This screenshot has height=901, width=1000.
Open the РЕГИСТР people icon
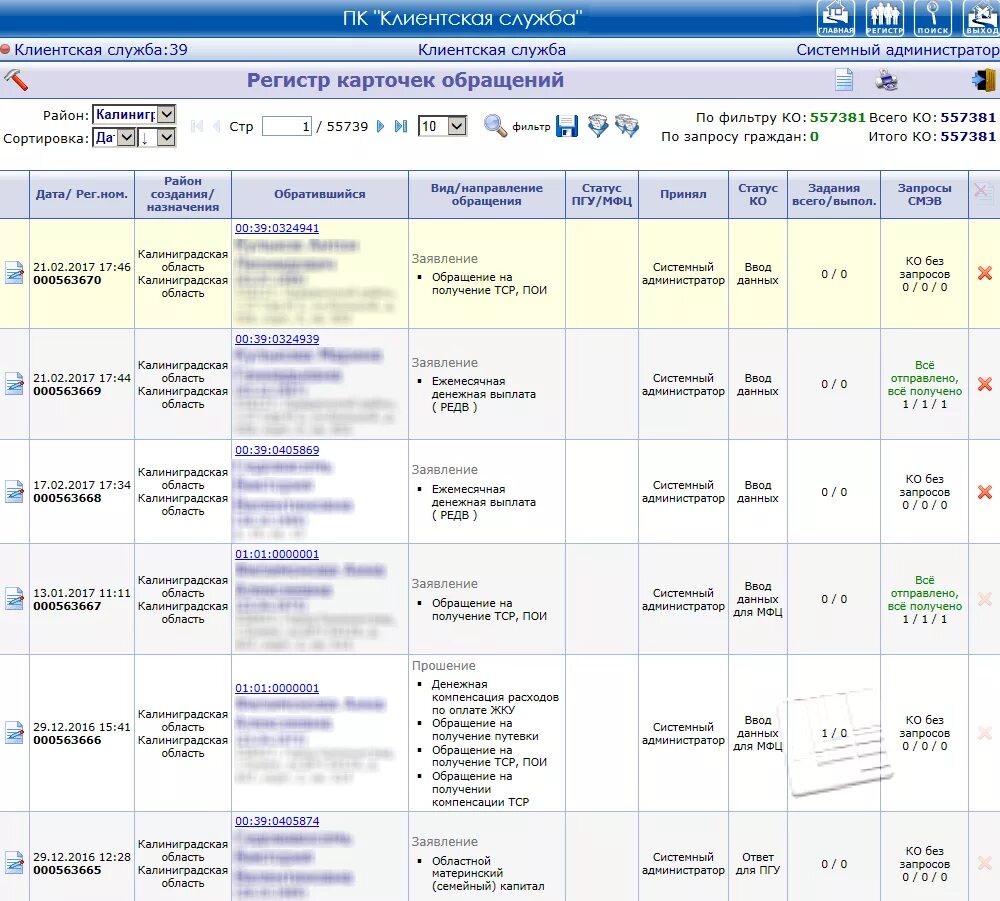point(884,18)
